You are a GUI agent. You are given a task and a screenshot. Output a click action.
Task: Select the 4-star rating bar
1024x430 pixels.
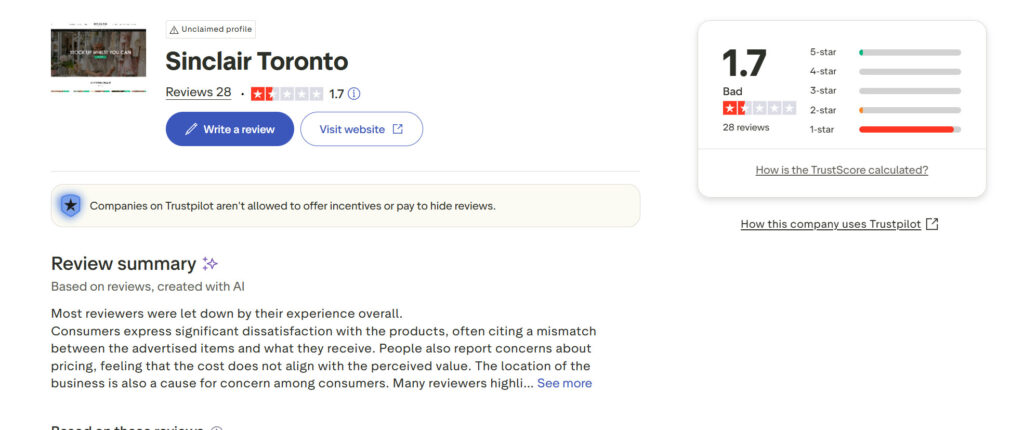click(909, 71)
